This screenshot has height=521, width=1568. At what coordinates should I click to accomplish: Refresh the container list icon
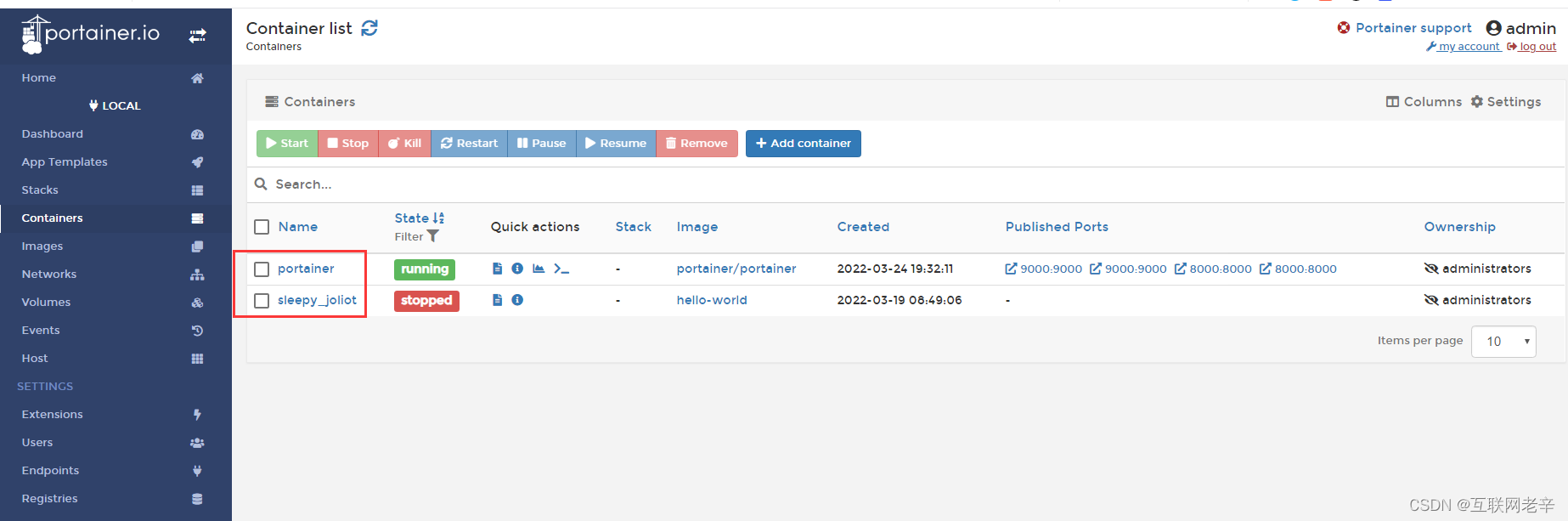point(369,28)
